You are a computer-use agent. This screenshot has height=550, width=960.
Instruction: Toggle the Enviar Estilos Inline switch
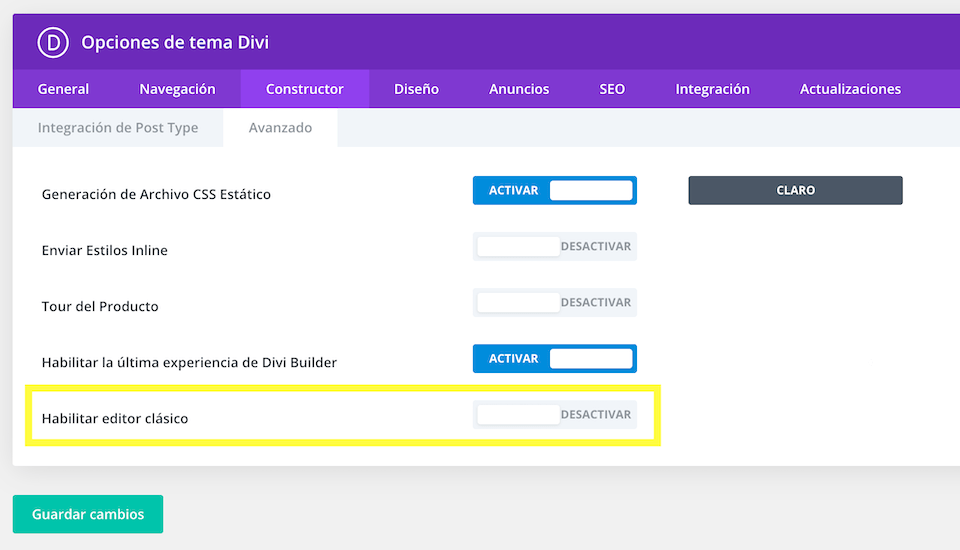coord(555,246)
